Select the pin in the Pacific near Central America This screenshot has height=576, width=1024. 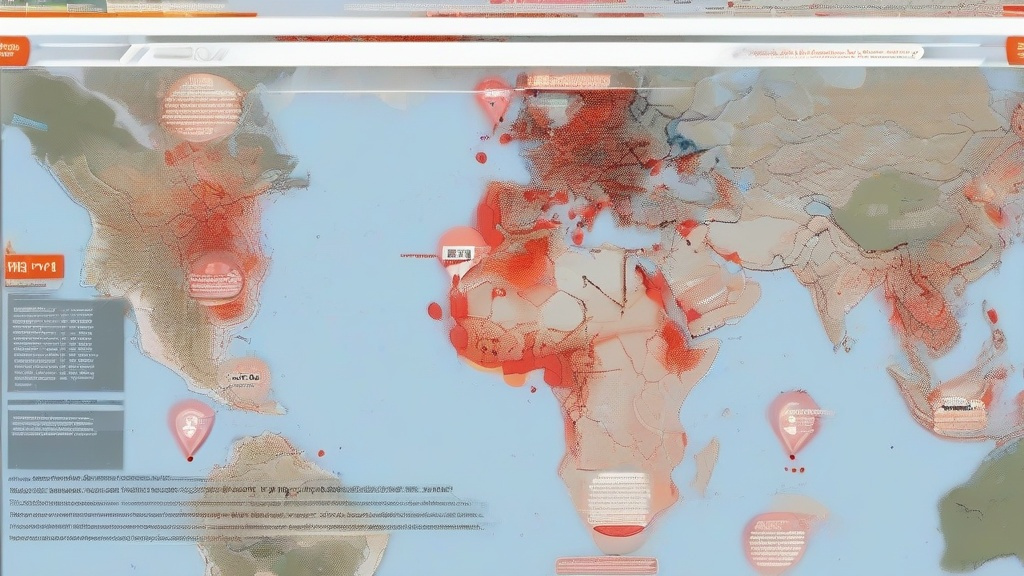[191, 423]
